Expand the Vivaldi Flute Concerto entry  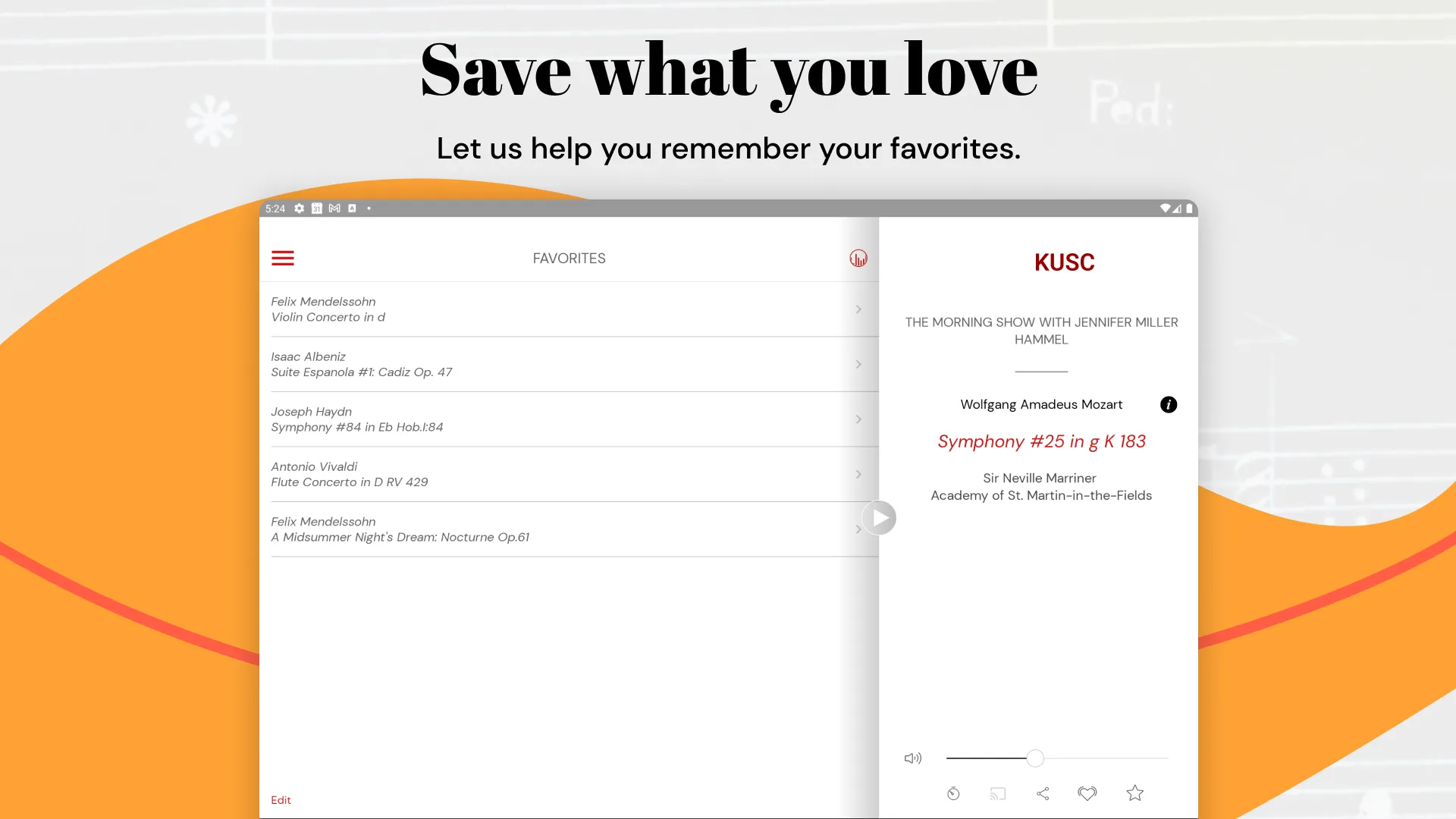coord(857,473)
